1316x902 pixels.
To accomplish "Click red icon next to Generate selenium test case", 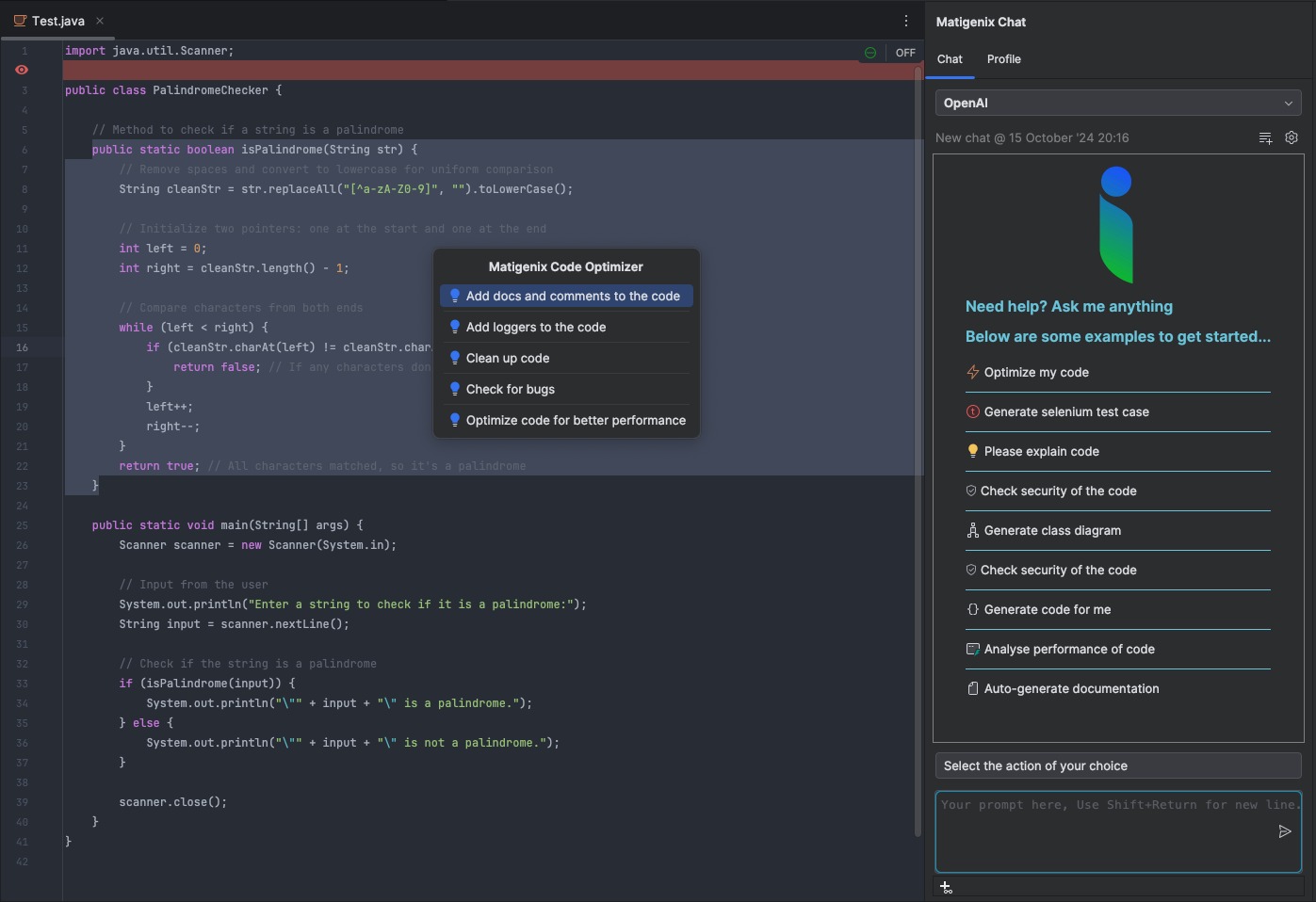I will coord(973,411).
